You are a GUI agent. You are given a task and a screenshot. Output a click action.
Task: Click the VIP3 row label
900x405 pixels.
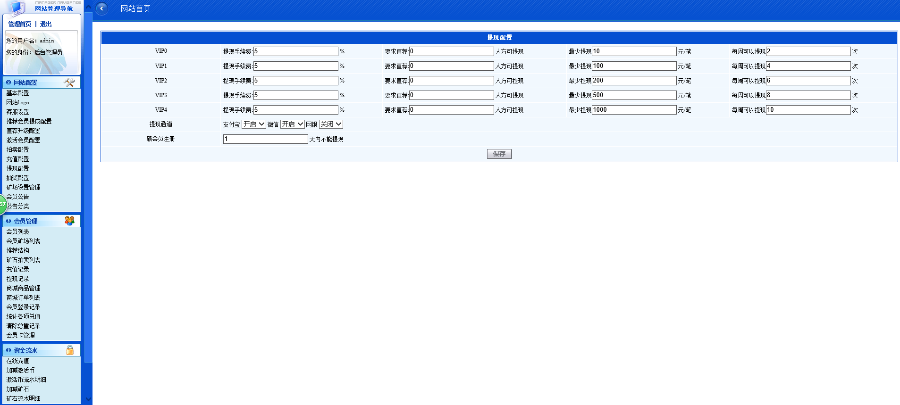(x=161, y=95)
